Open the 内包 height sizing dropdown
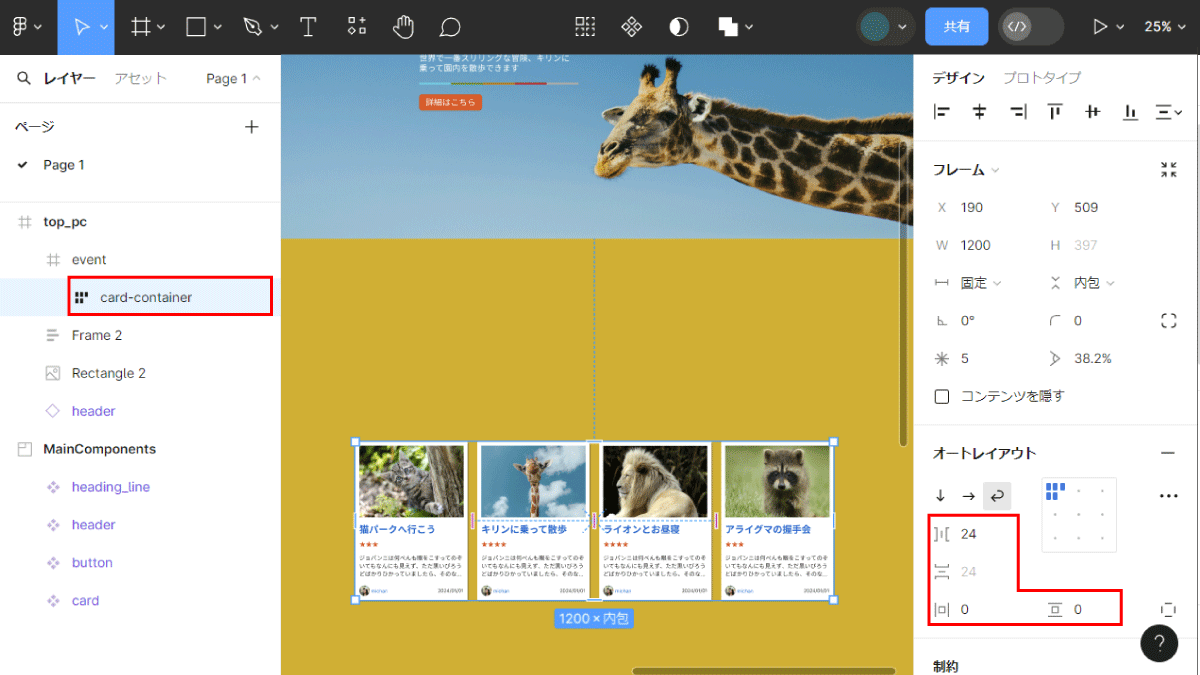 coord(1094,283)
